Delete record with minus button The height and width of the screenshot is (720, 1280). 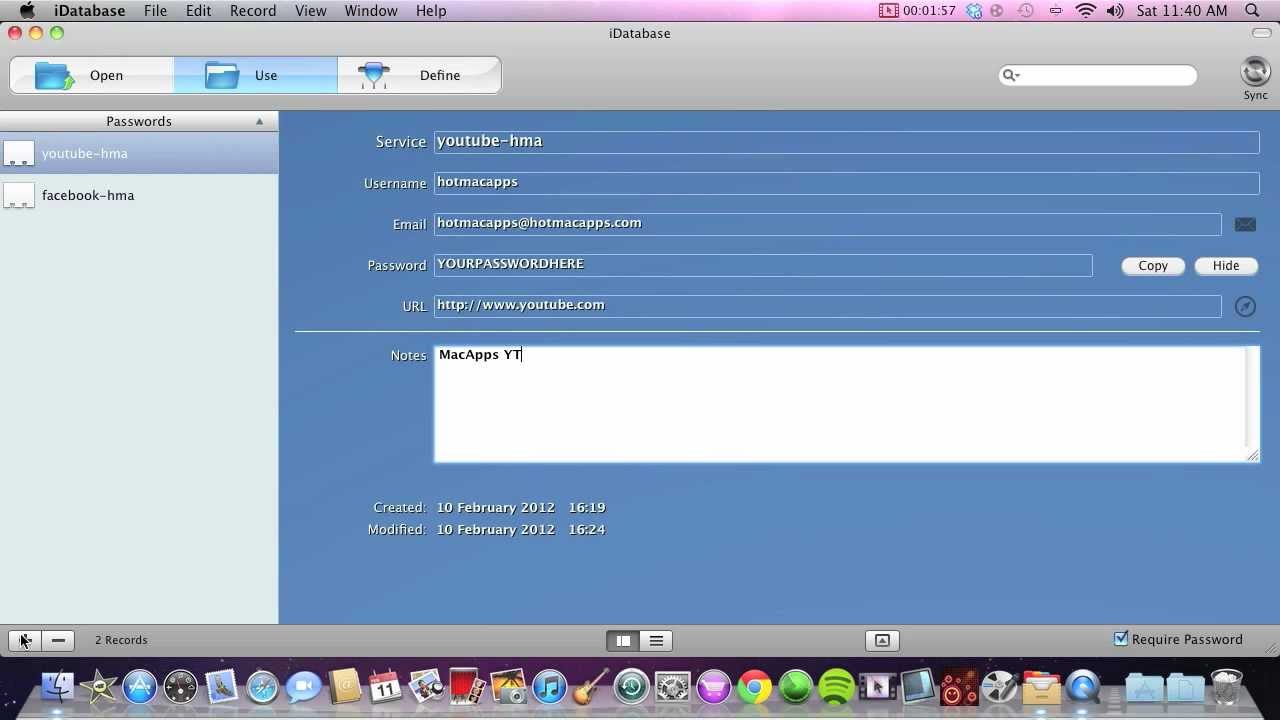click(58, 640)
